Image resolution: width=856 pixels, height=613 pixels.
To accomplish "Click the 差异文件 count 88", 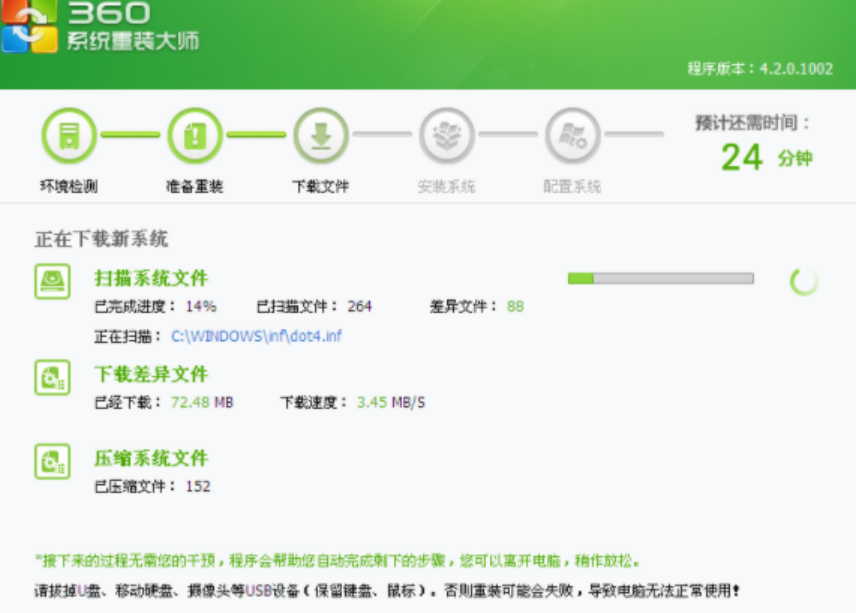I will pos(515,306).
